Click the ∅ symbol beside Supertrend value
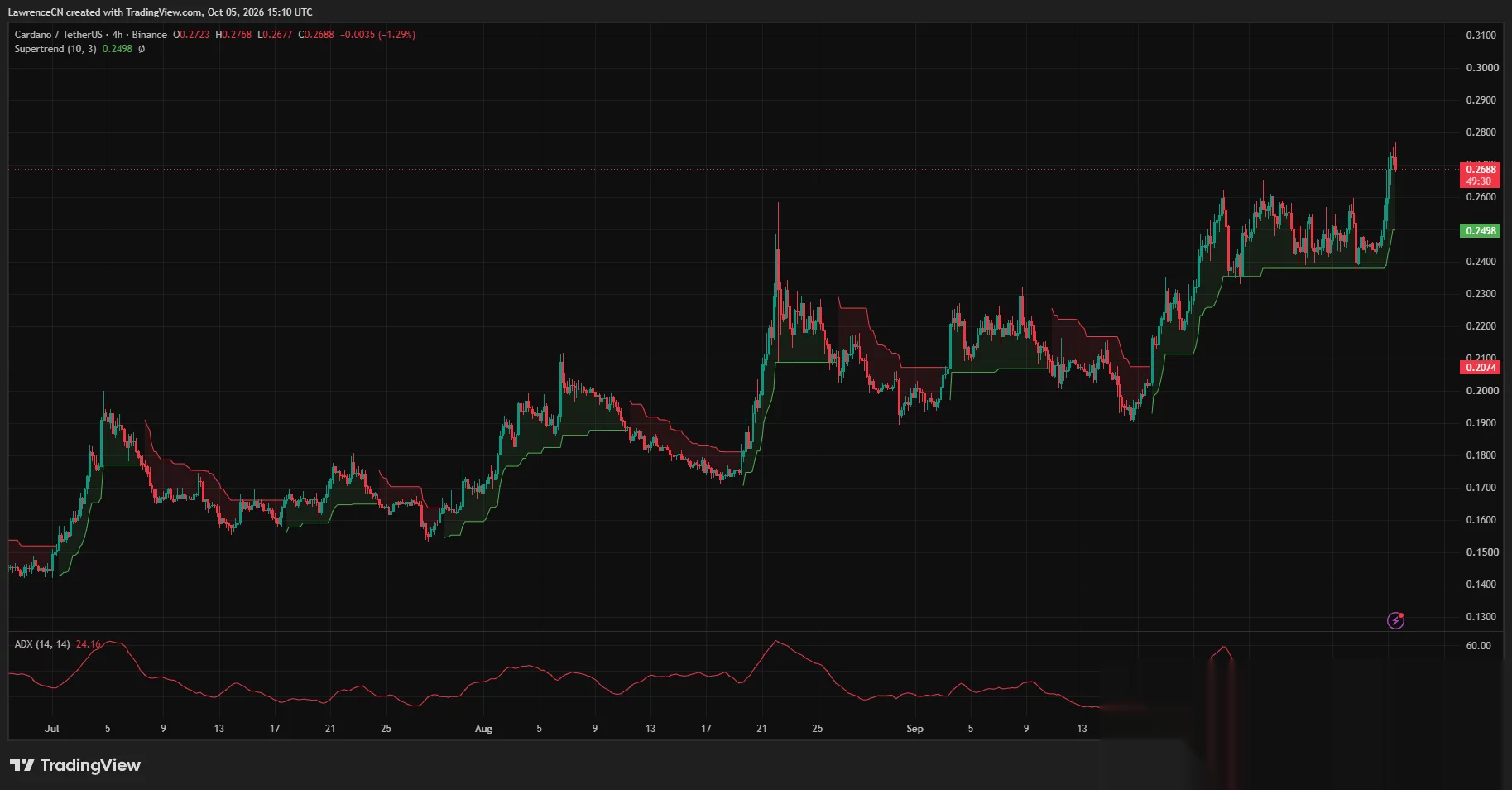The width and height of the screenshot is (1512, 790). [x=142, y=49]
